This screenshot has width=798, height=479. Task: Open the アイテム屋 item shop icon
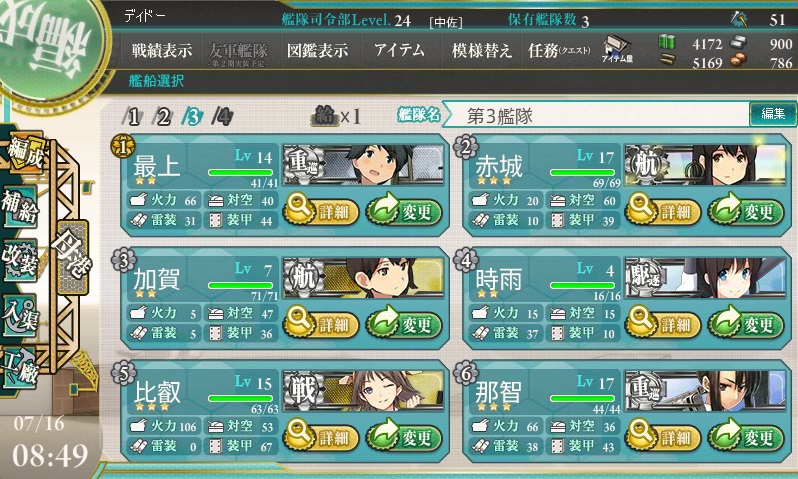point(617,50)
